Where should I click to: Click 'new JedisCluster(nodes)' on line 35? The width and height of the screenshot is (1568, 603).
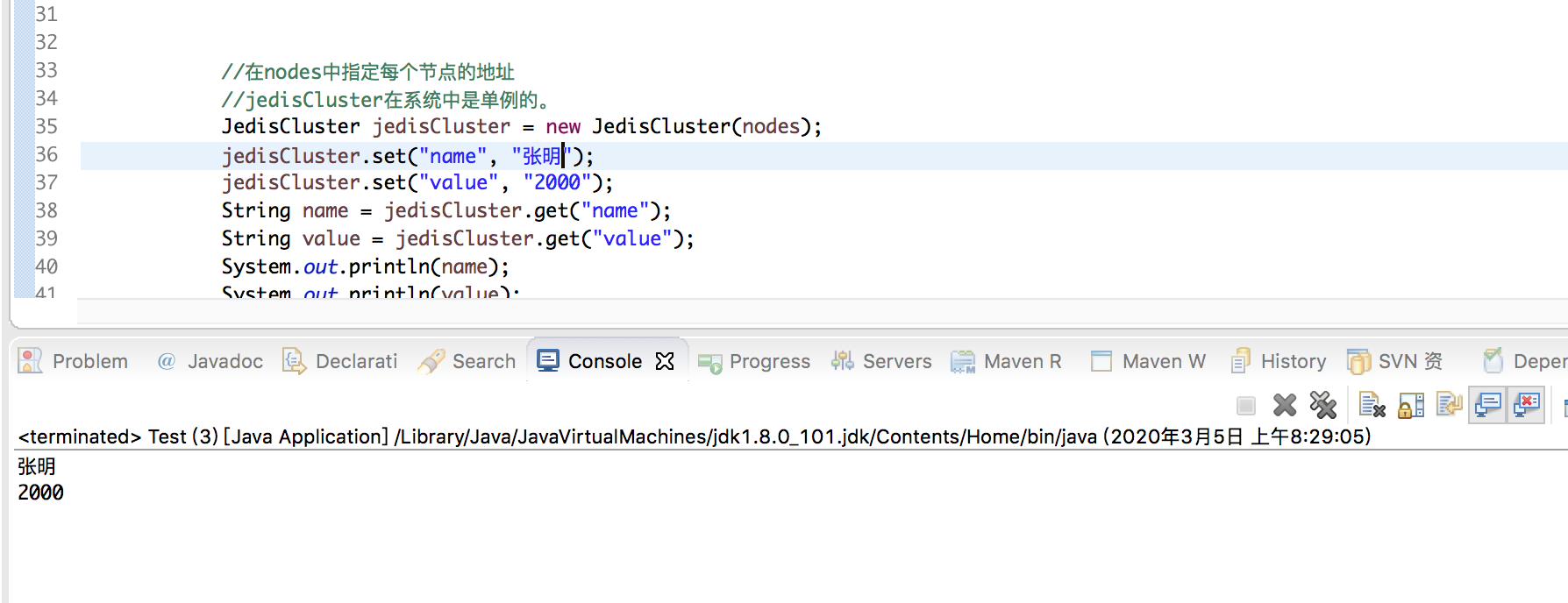tap(677, 126)
